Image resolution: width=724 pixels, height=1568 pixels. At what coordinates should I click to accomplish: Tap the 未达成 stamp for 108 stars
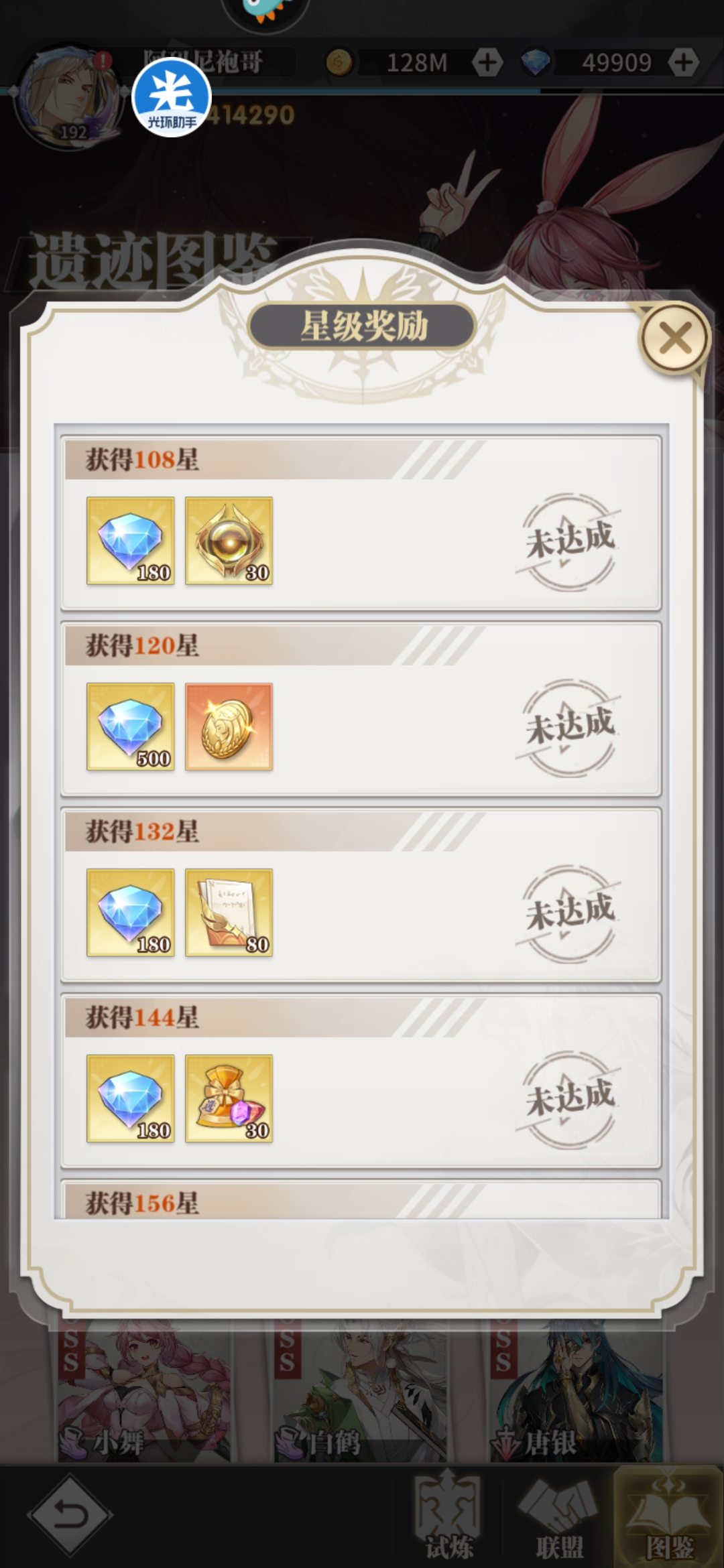(x=568, y=541)
